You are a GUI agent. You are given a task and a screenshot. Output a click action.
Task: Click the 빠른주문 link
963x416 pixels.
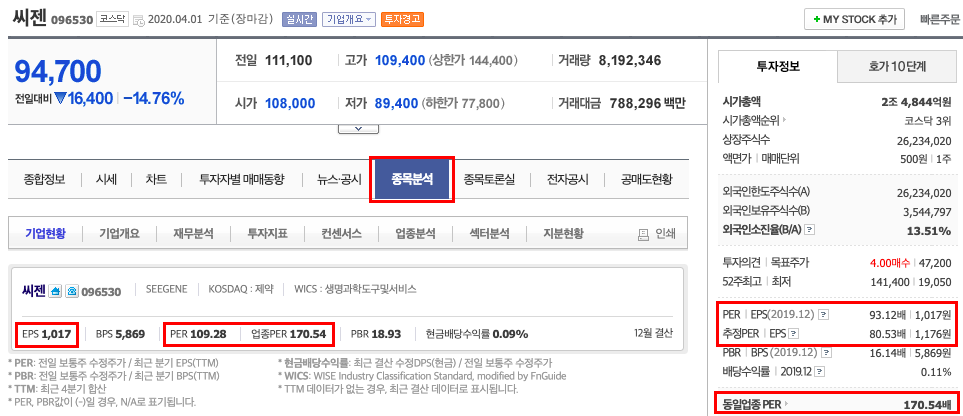[x=940, y=19]
